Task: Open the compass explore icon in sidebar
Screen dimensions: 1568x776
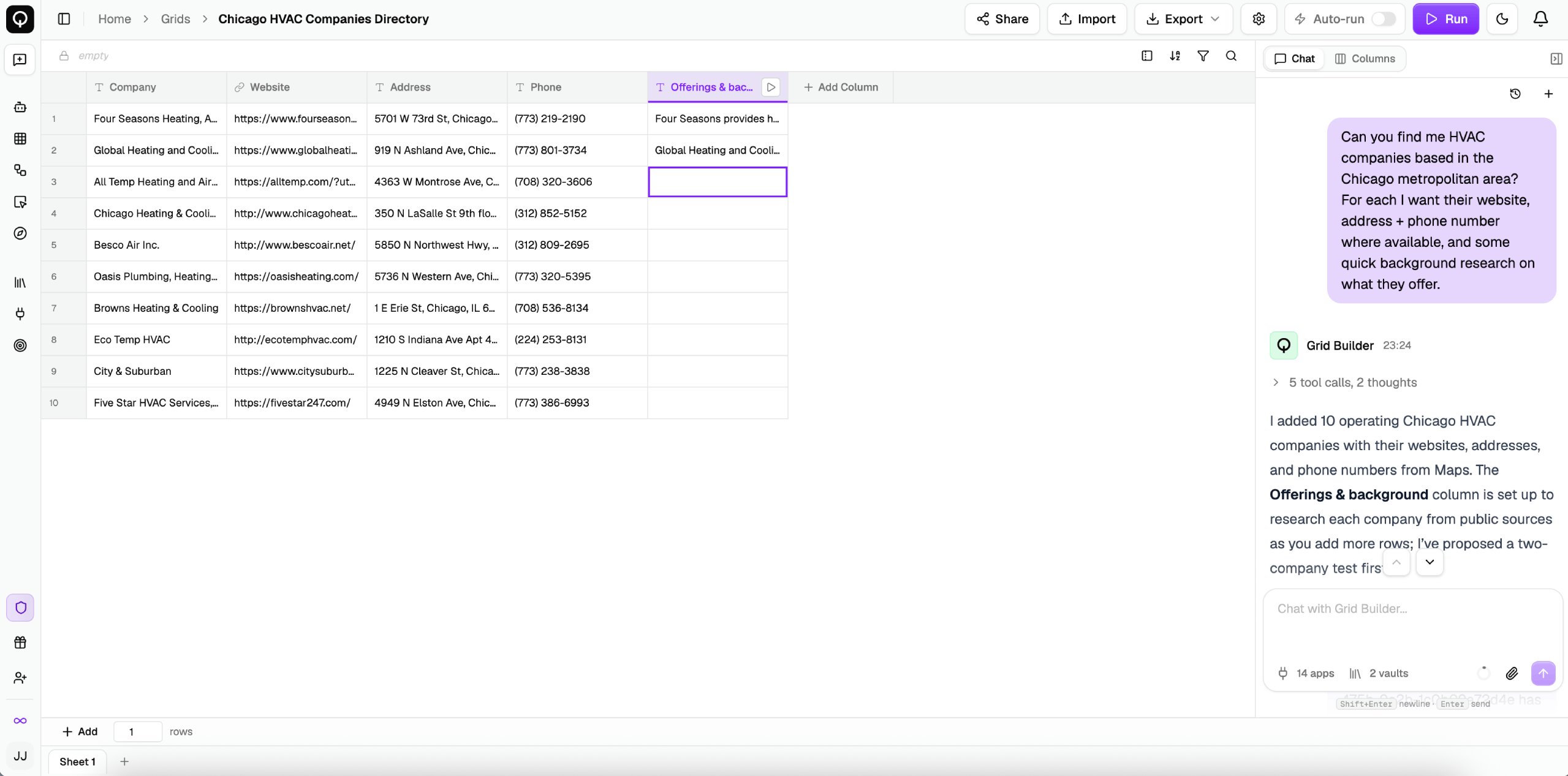Action: [20, 233]
